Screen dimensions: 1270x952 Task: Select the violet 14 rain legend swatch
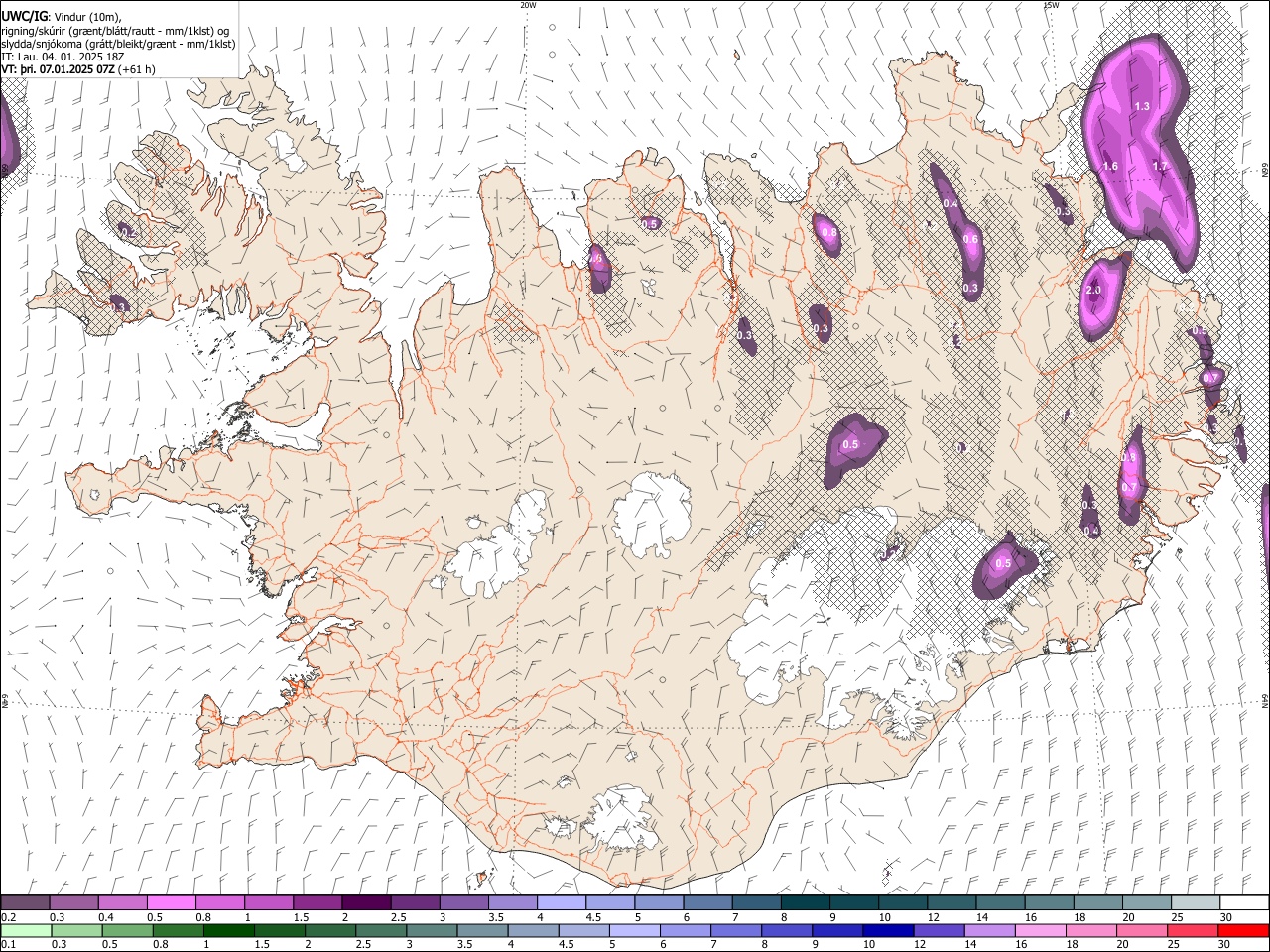point(988,930)
